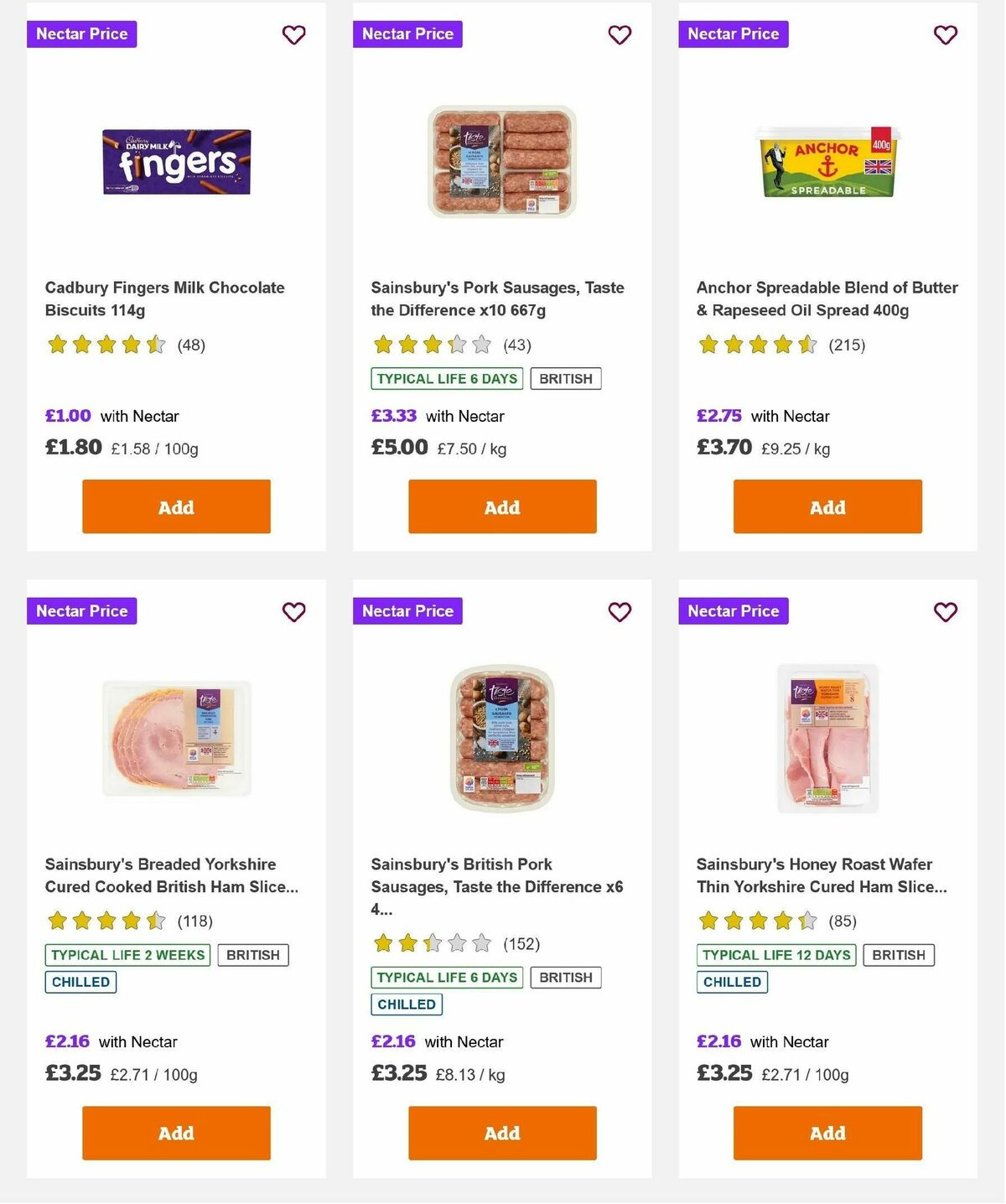1006x1204 pixels.
Task: Open the TYPICAL LIFE 12 DAYS tag
Action: [x=775, y=955]
